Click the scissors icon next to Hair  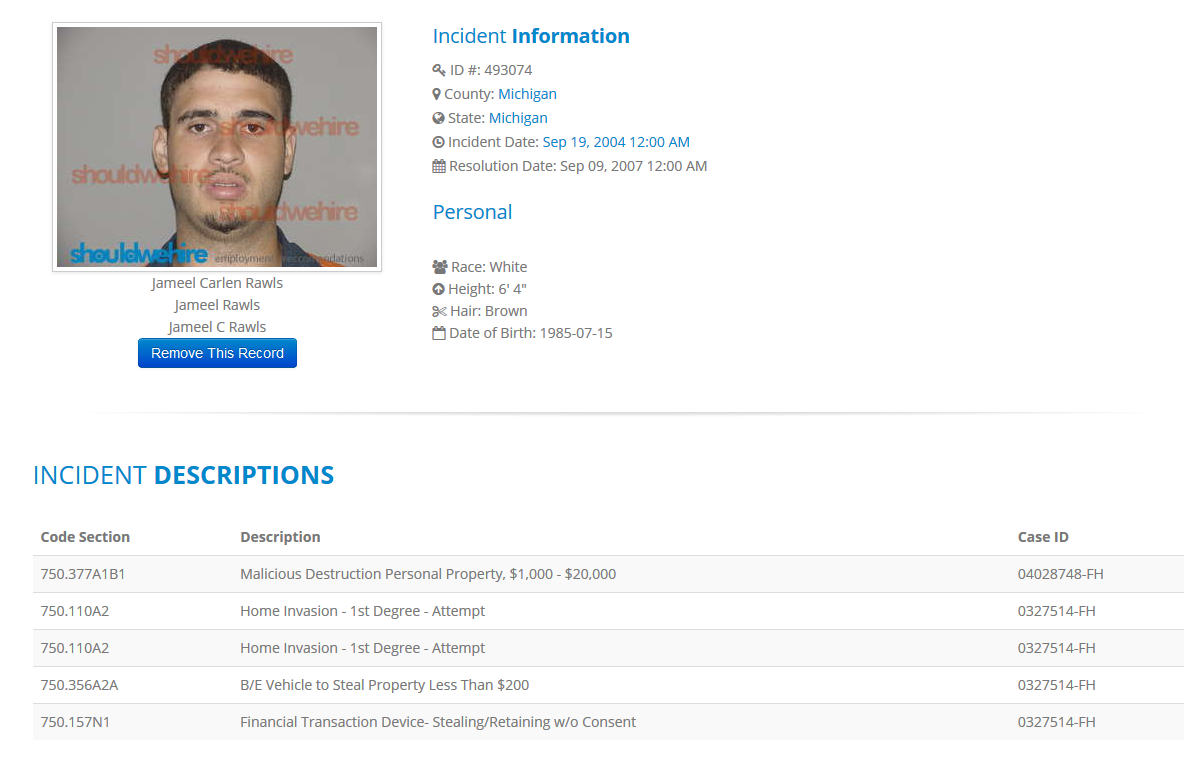[x=439, y=311]
